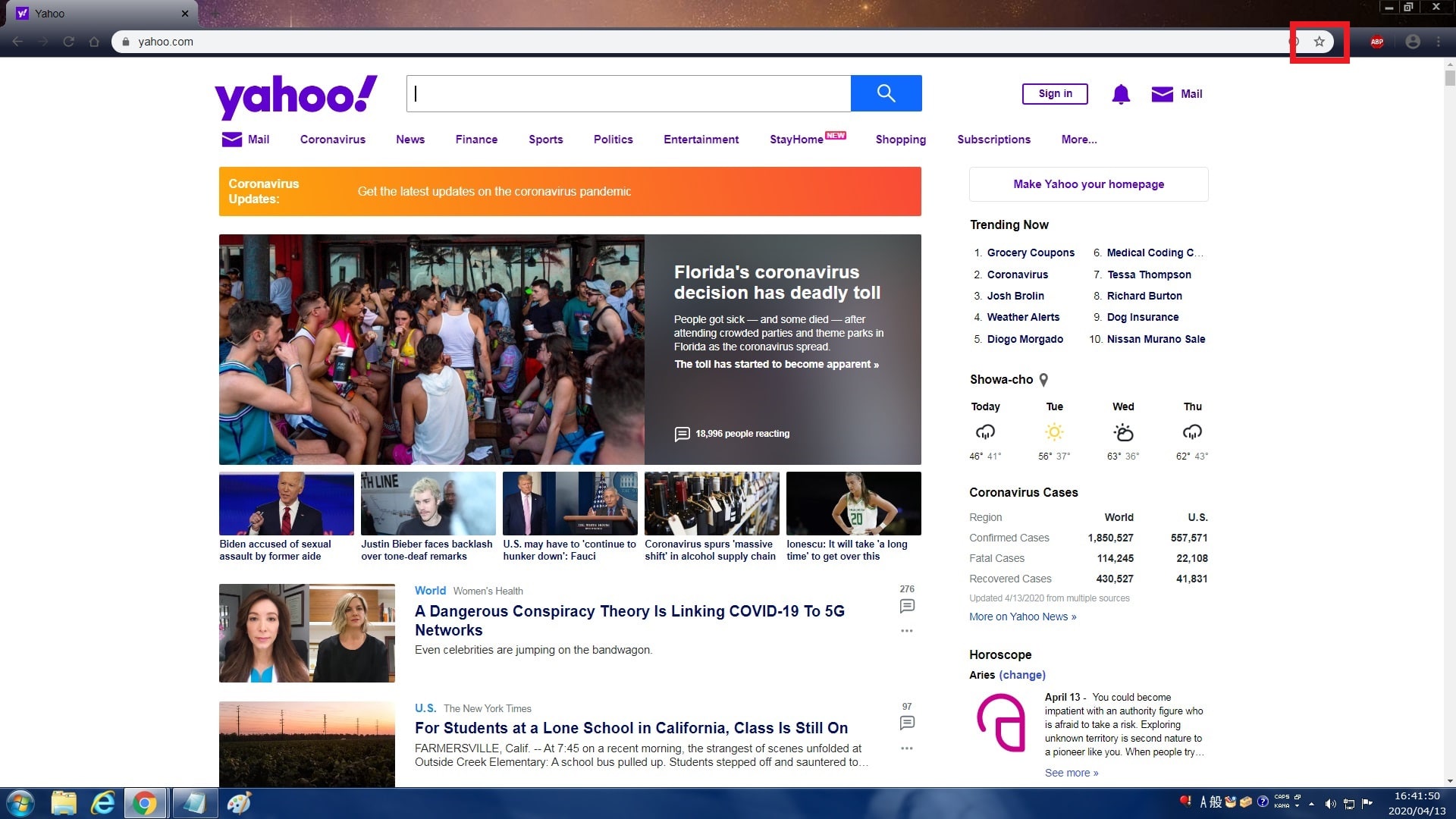
Task: Open the News nav tab
Action: (x=410, y=140)
